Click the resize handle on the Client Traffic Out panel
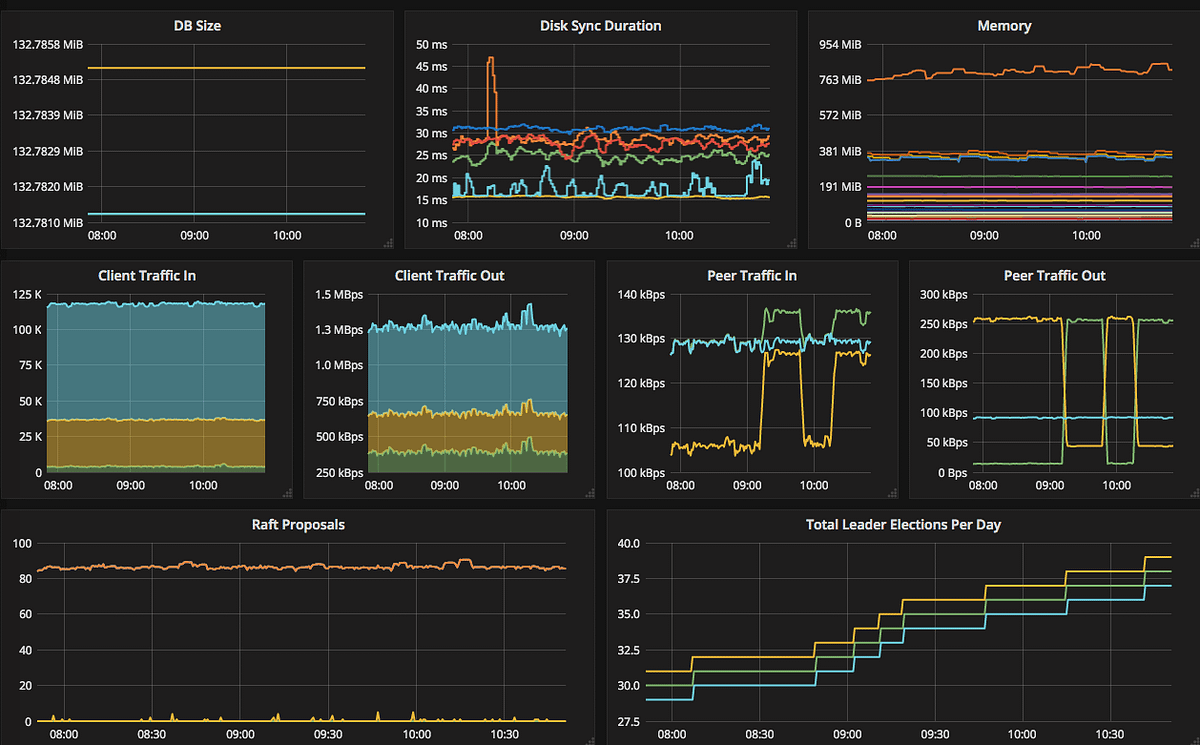The height and width of the screenshot is (745, 1200). (x=592, y=493)
